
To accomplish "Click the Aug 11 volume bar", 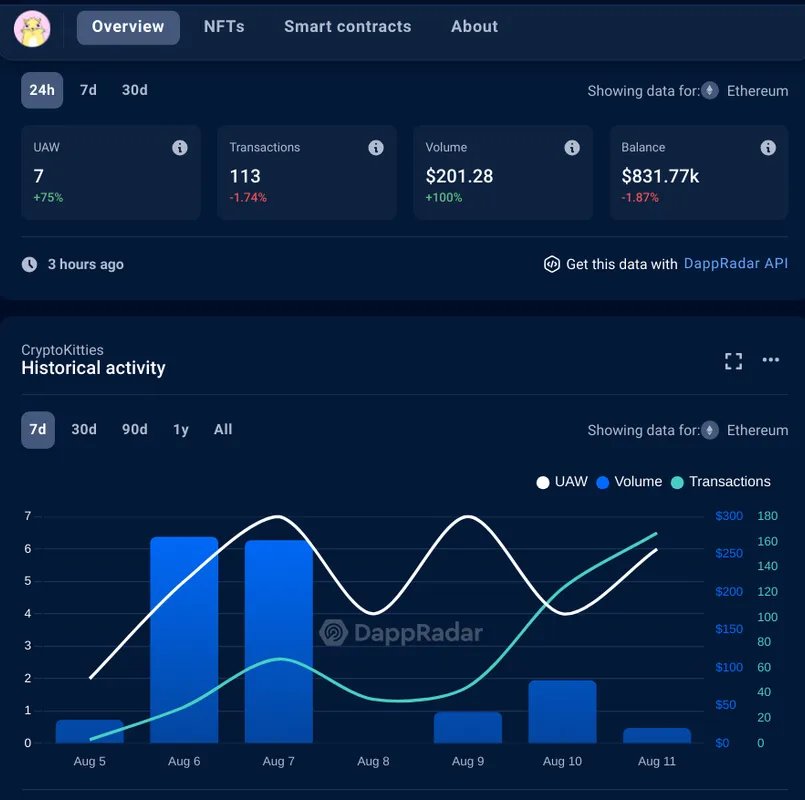I will point(657,735).
